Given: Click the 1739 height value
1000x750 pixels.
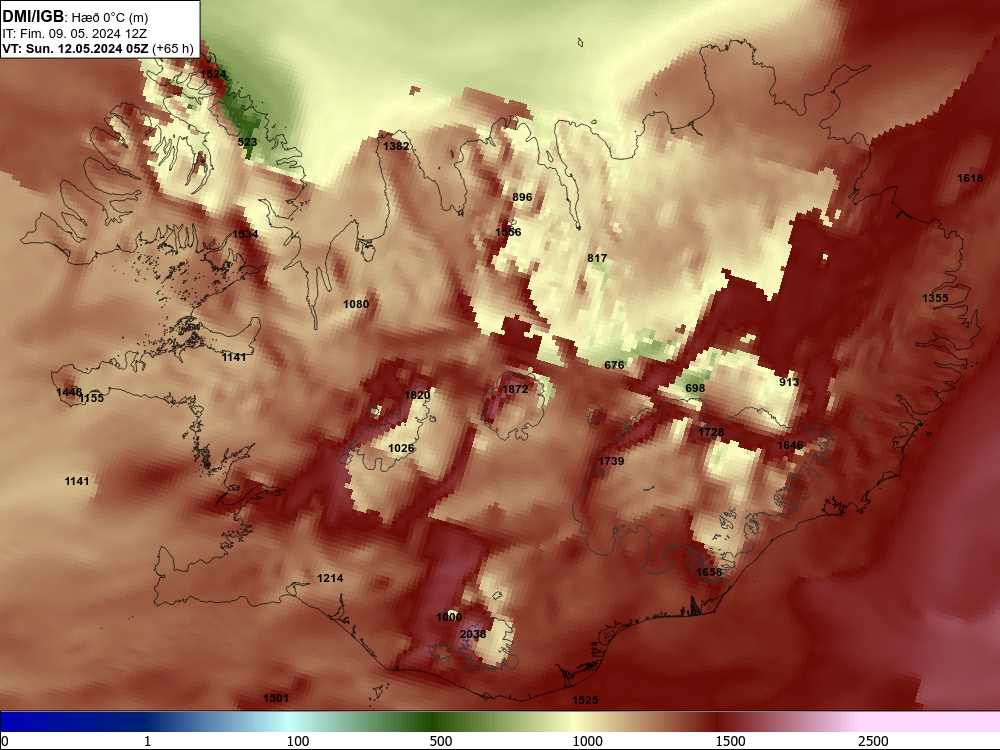Looking at the screenshot, I should click(x=611, y=461).
